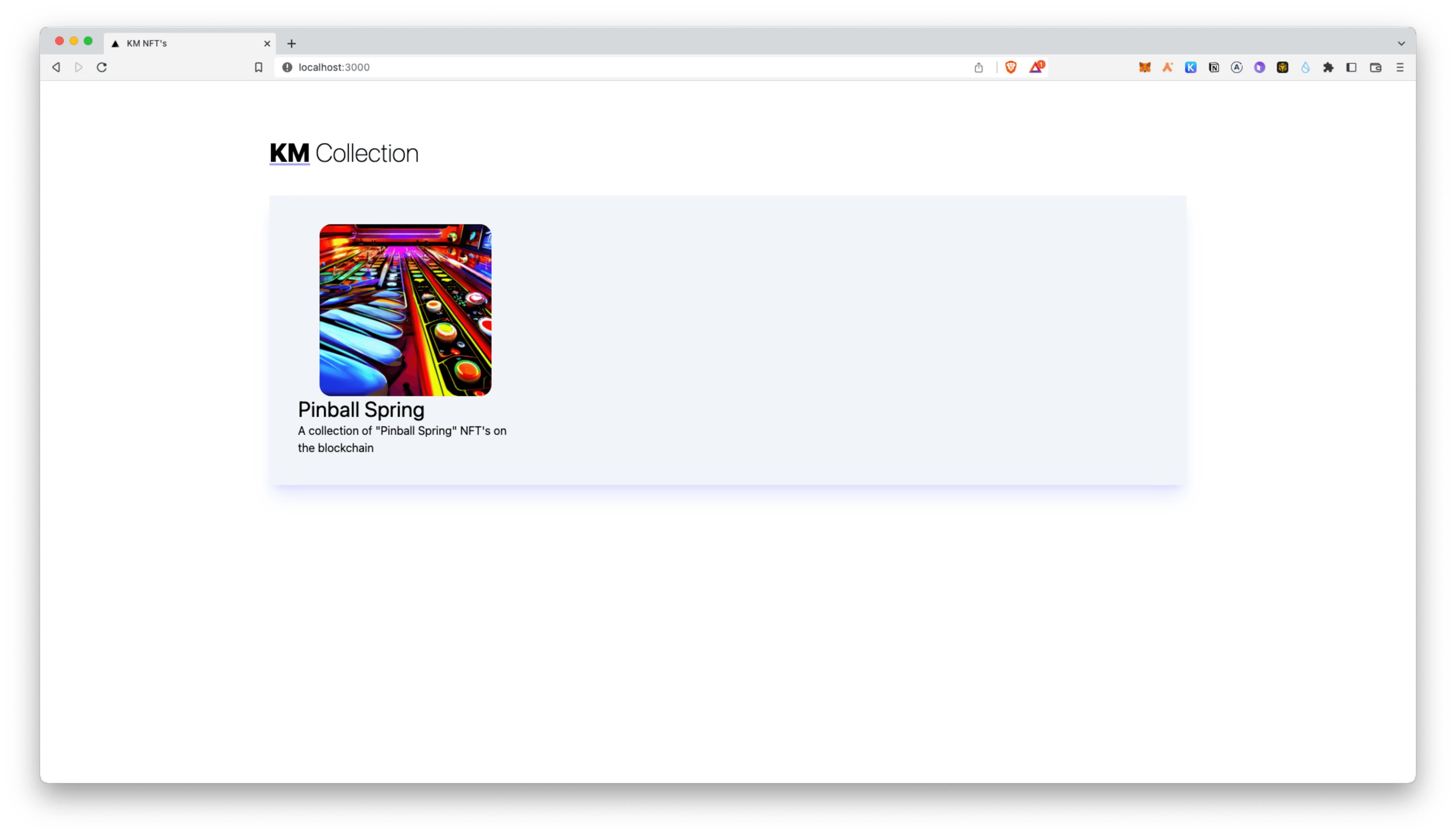Open the blue droplet extension

pyautogui.click(x=1305, y=67)
